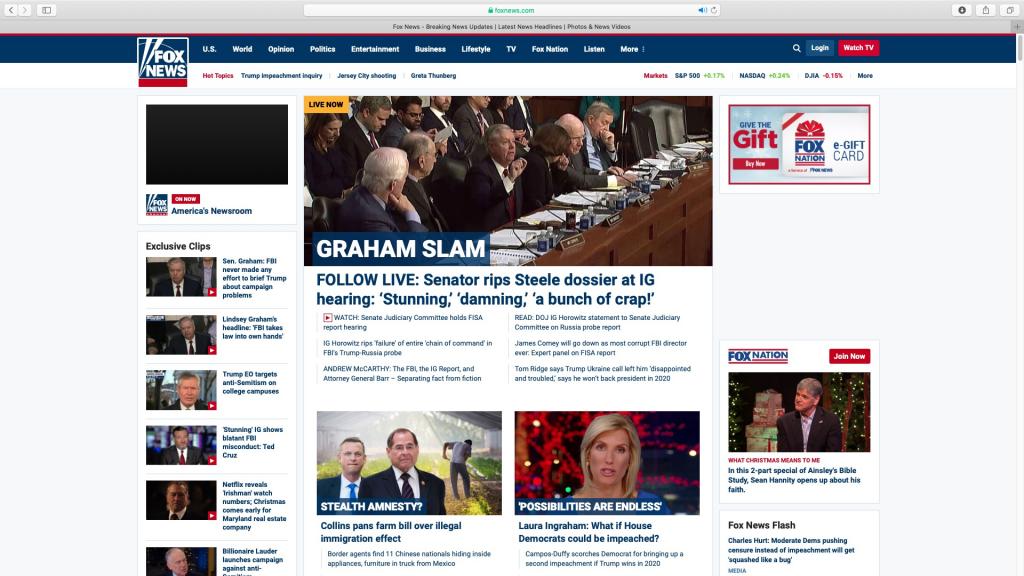Mute the tab audio speaker icon
This screenshot has height=576, width=1024.
click(x=702, y=10)
